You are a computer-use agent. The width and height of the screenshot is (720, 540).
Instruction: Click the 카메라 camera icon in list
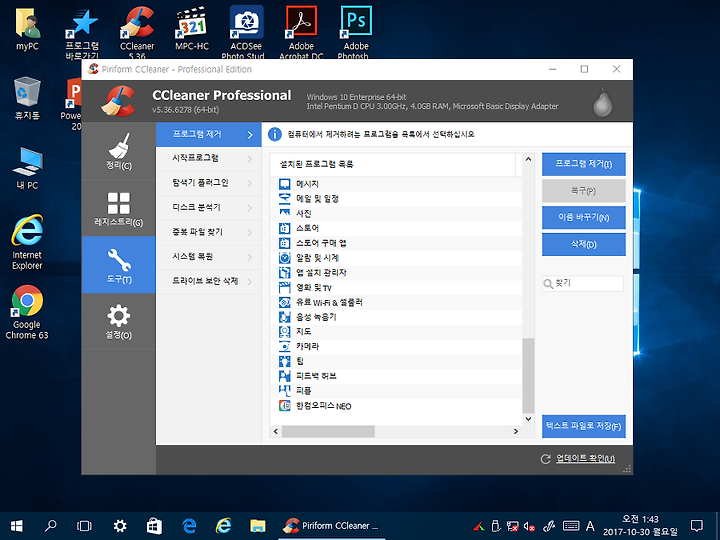pyautogui.click(x=285, y=346)
